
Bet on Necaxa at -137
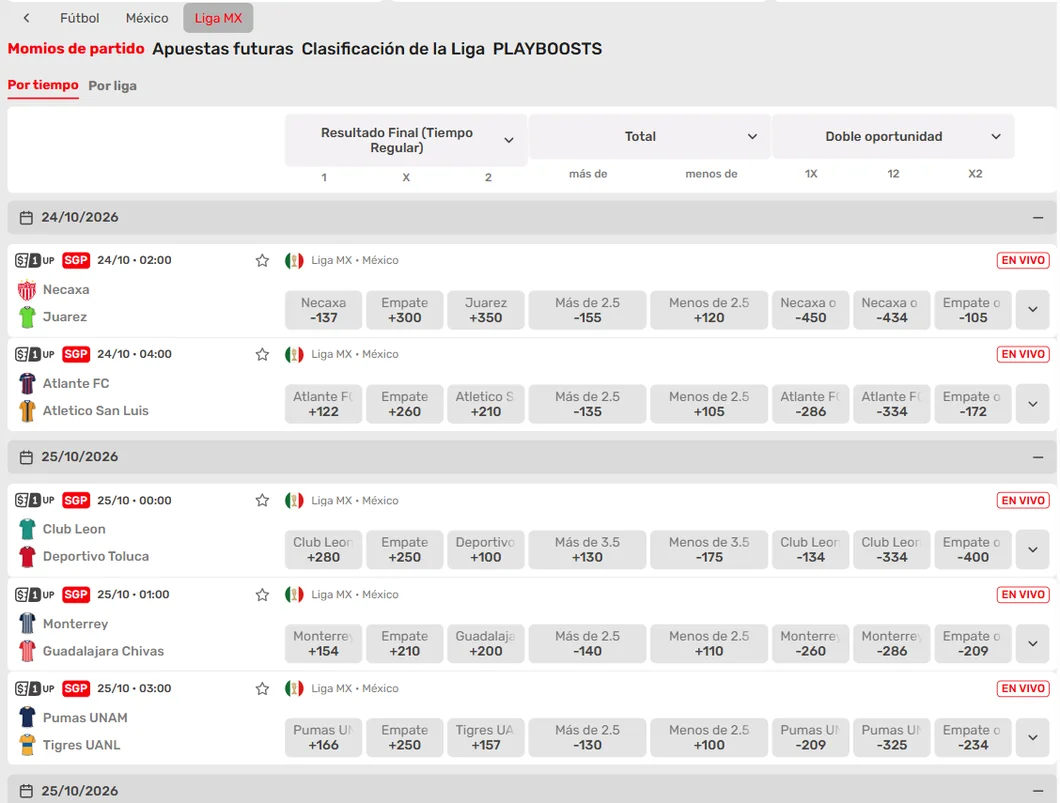[x=323, y=310]
